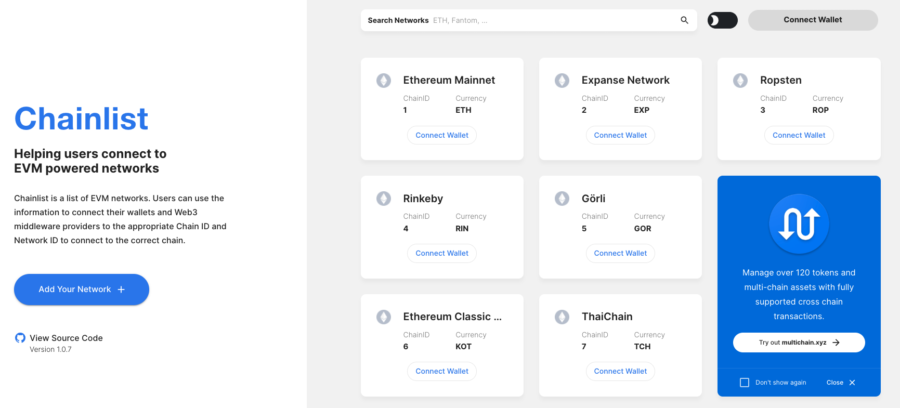Click the Ropsten card title
The width and height of the screenshot is (900, 408).
click(x=781, y=80)
